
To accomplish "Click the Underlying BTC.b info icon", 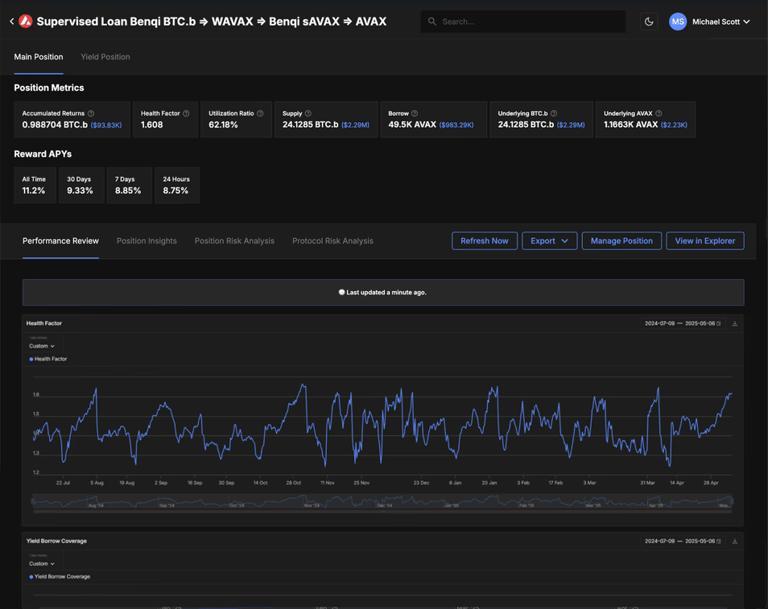I will 554,114.
